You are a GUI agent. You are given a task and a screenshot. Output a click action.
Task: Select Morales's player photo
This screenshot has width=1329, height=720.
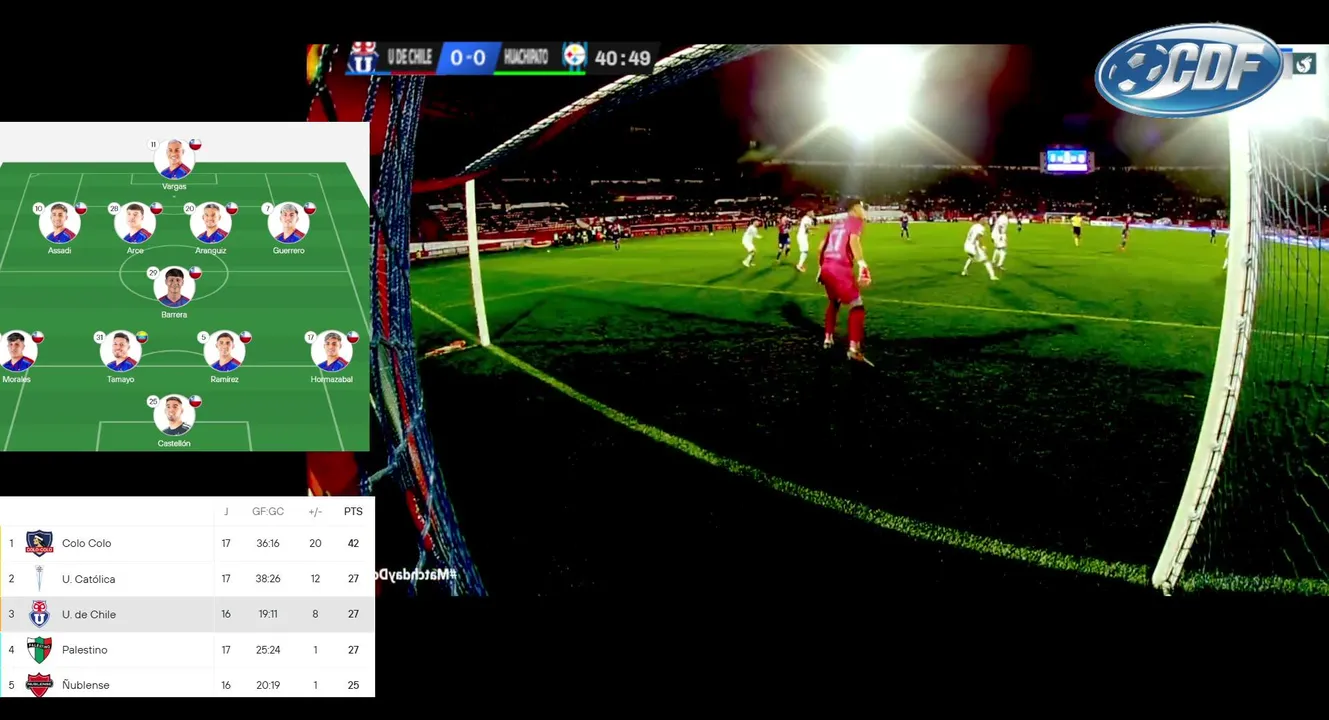[x=18, y=352]
